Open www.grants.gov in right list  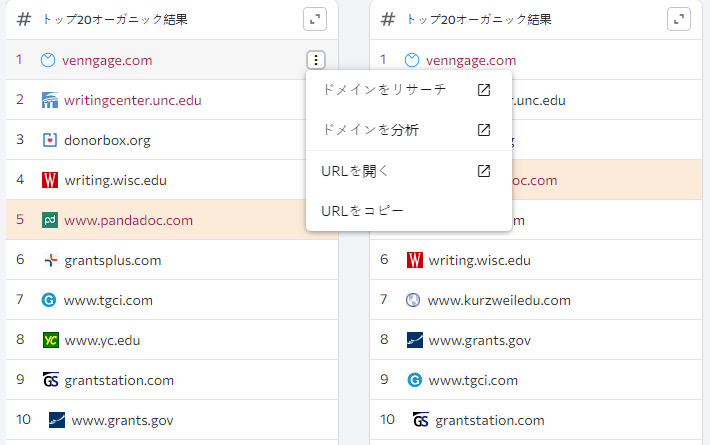coord(480,340)
